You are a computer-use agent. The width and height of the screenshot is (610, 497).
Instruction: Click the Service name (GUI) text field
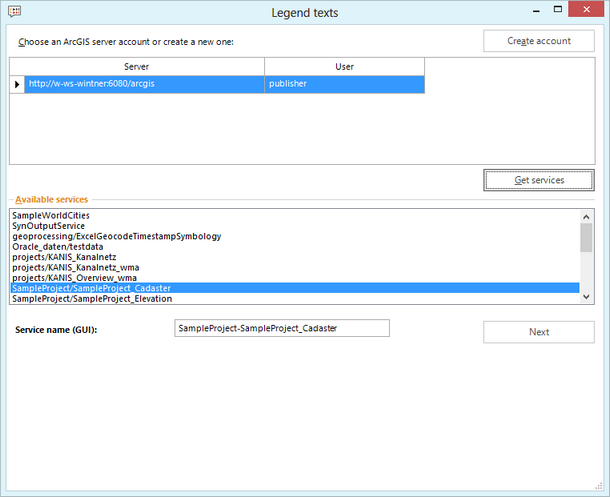pyautogui.click(x=281, y=329)
